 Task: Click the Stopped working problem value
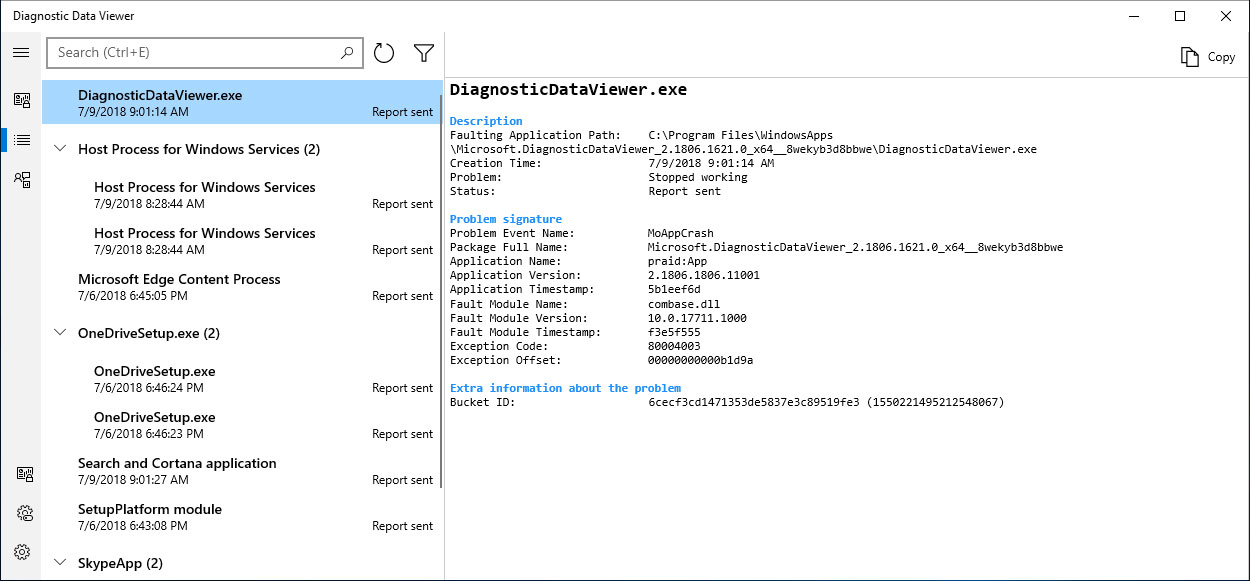point(698,177)
